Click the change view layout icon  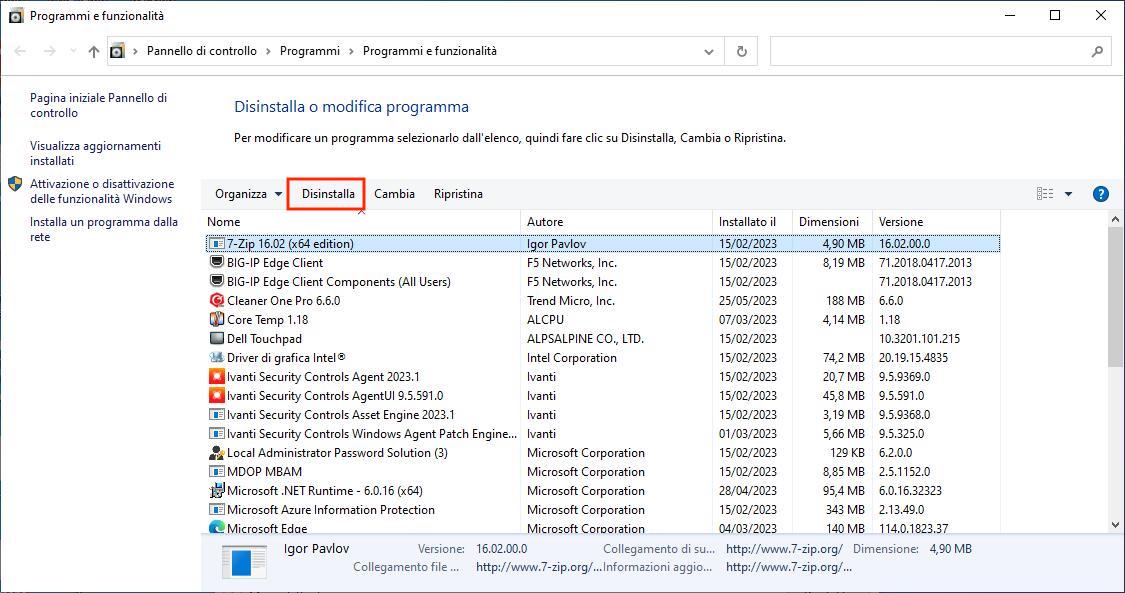tap(1045, 194)
